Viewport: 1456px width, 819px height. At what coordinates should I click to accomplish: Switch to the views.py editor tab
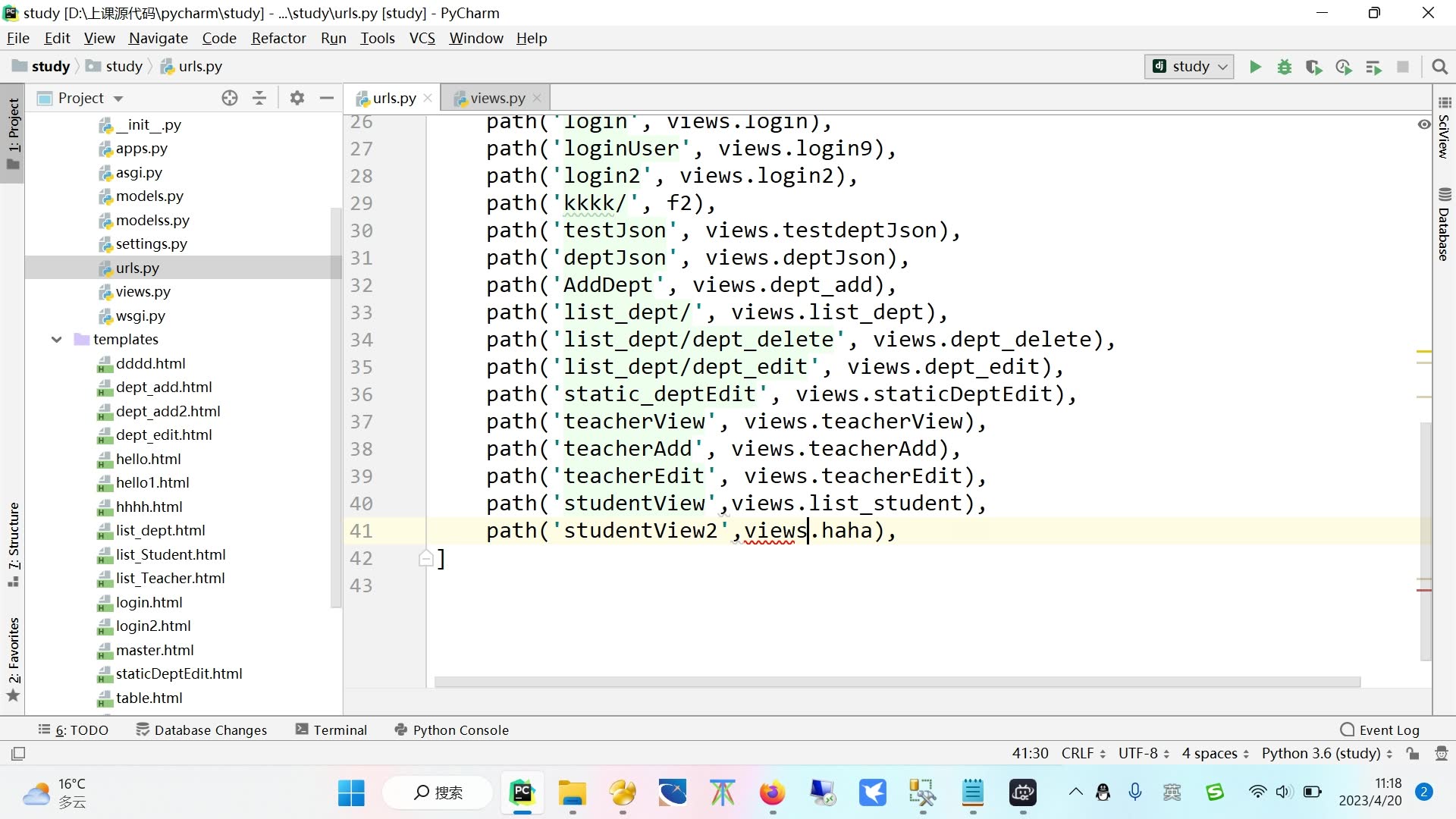point(497,98)
